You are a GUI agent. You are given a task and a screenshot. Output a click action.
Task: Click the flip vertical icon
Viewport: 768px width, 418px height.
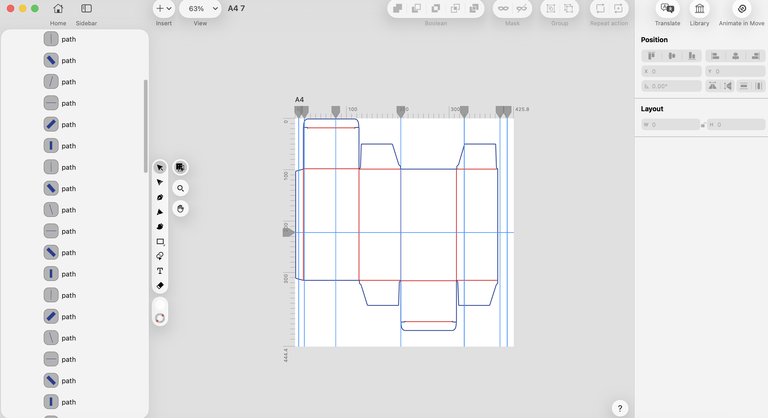coord(728,86)
